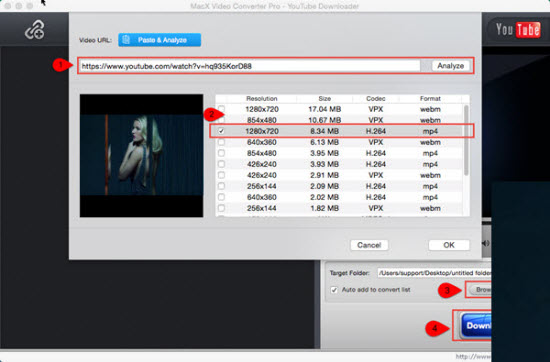Check the 426x240 2.91 MB webm row
550x362 pixels.
(221, 175)
